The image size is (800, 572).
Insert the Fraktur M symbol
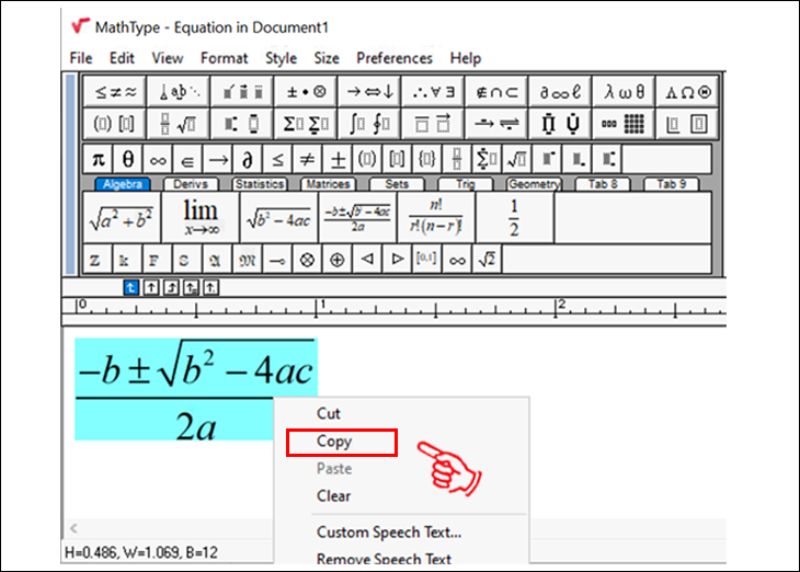click(x=247, y=260)
